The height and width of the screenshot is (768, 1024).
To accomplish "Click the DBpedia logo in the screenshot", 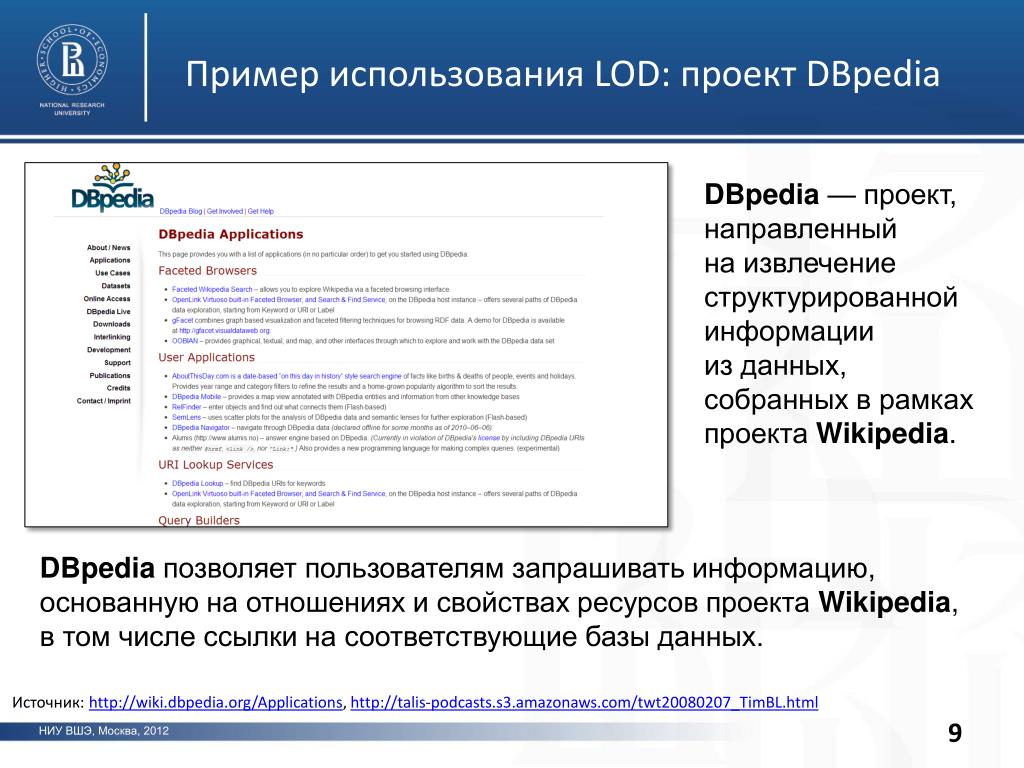I will 112,188.
